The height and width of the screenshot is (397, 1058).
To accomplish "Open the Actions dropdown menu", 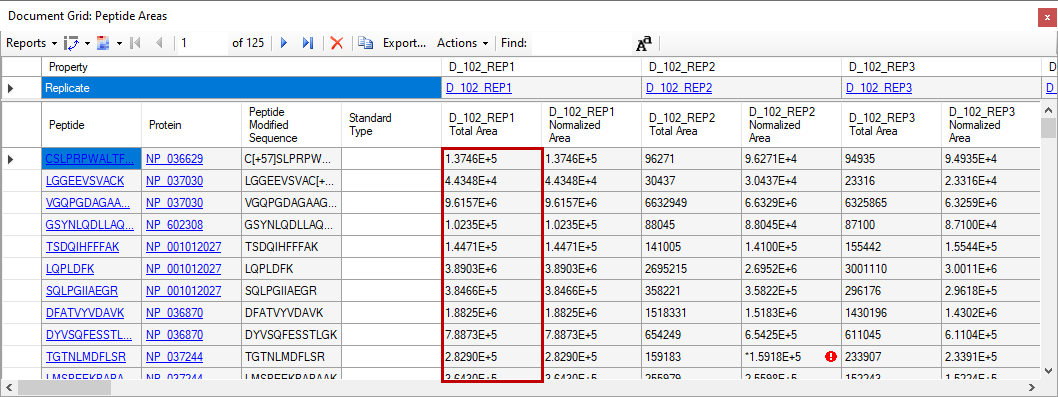I will point(463,43).
